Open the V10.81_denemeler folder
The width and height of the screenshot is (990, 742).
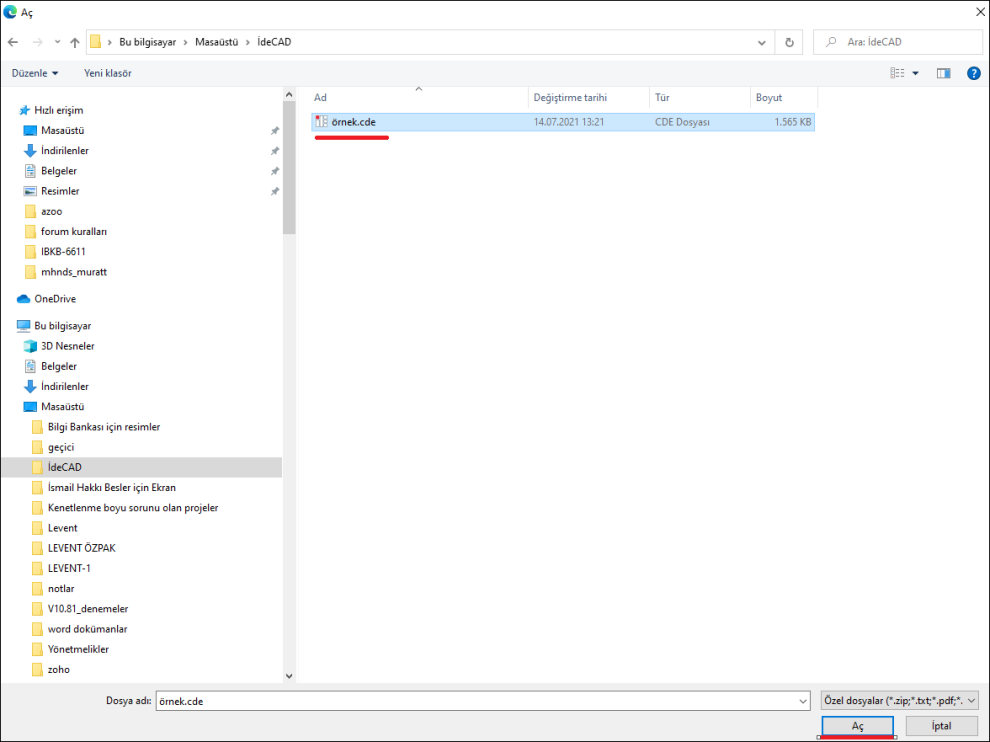click(88, 609)
